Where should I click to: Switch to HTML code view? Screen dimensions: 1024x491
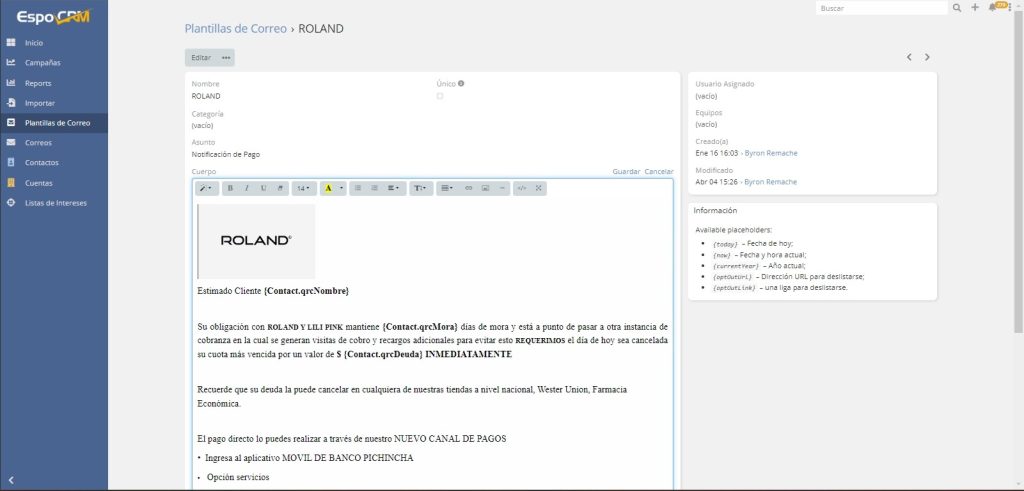522,188
